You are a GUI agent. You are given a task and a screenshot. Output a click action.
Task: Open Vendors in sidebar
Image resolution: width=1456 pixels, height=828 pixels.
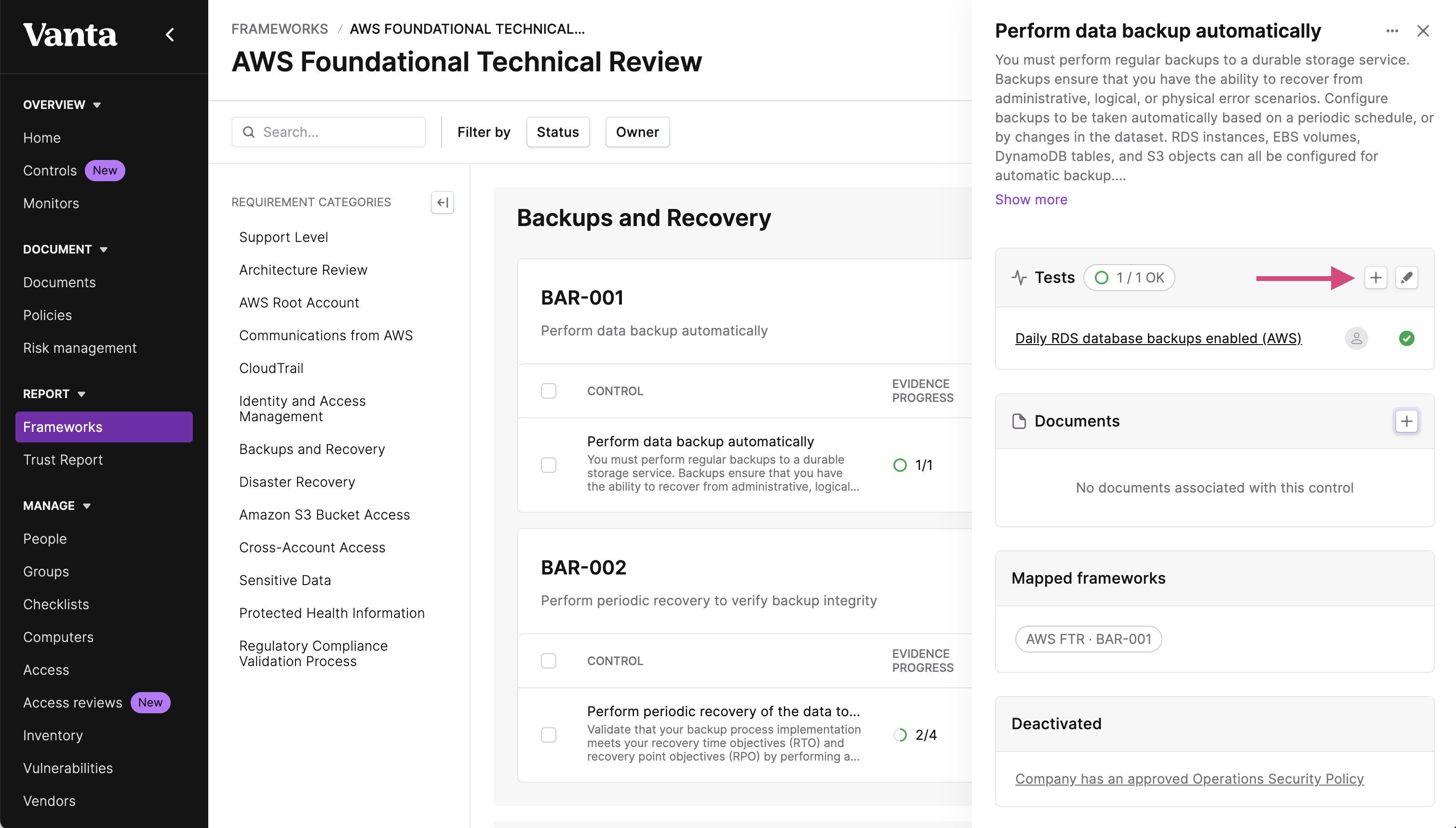[x=49, y=801]
